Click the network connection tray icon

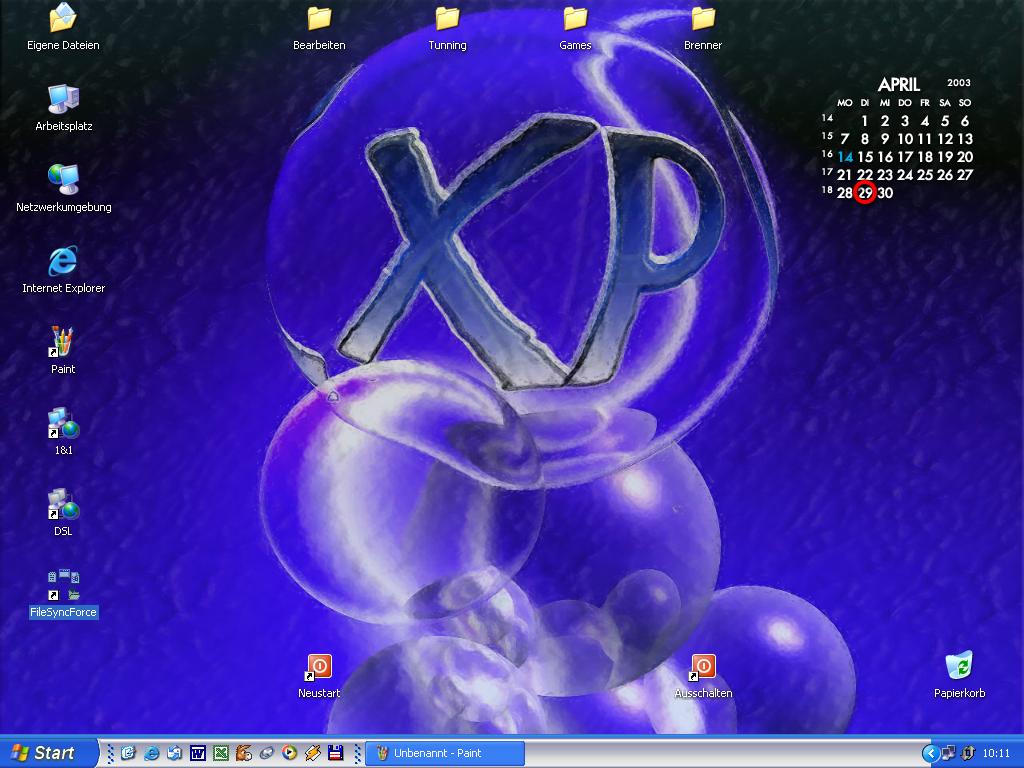[948, 754]
